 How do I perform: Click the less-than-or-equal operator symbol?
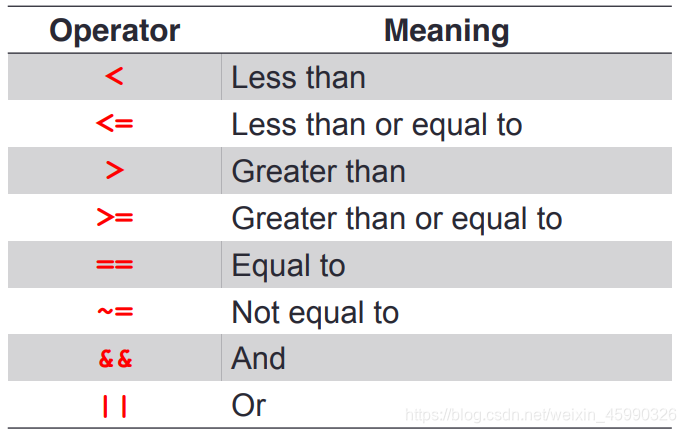[x=115, y=123]
